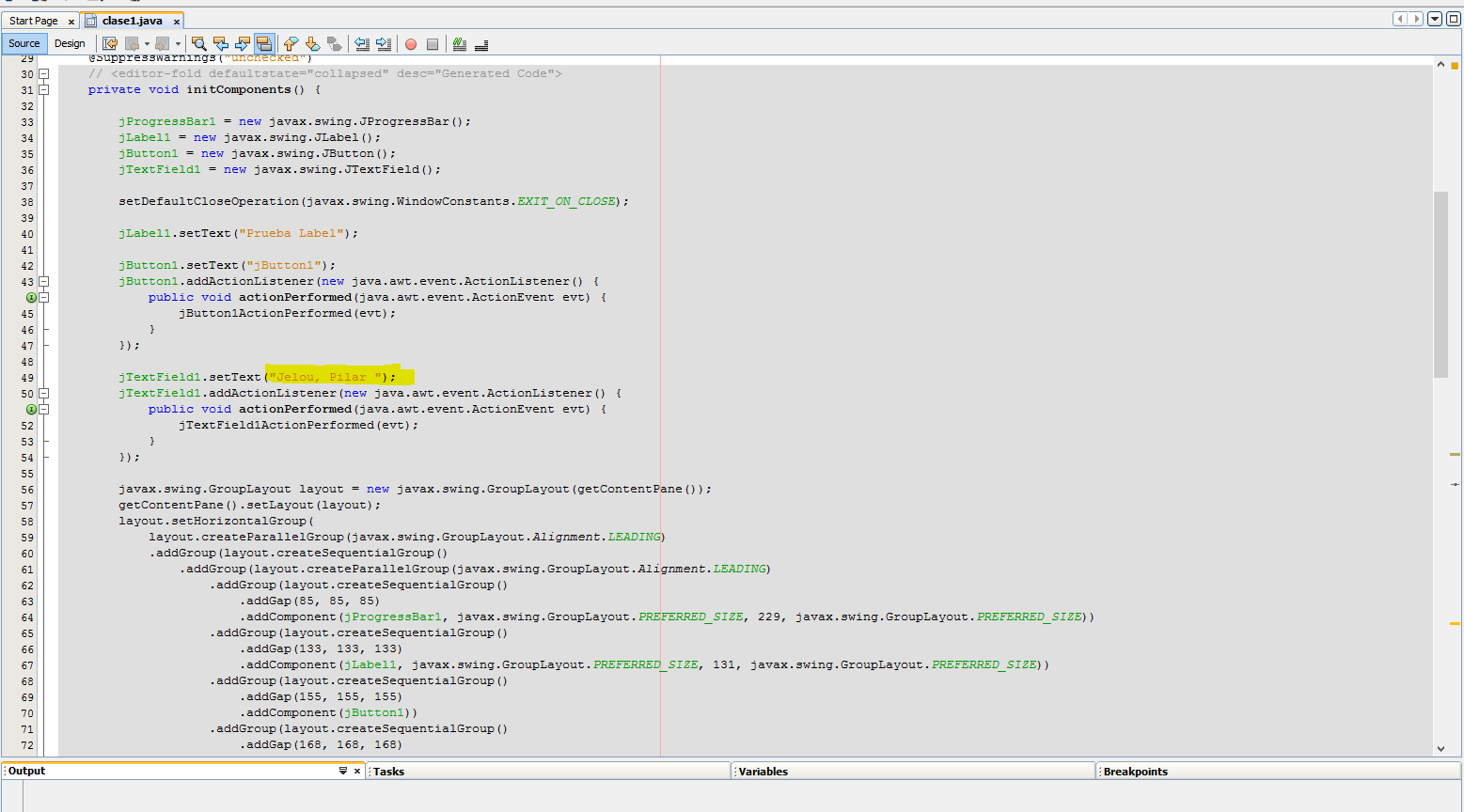
Task: Click error stripe mark near line 54
Action: point(1455,455)
